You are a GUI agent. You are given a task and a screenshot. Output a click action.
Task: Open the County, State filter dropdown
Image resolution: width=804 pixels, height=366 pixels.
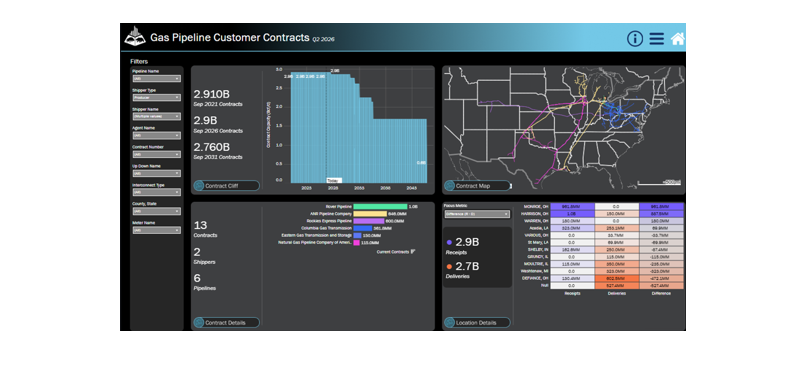tap(156, 211)
